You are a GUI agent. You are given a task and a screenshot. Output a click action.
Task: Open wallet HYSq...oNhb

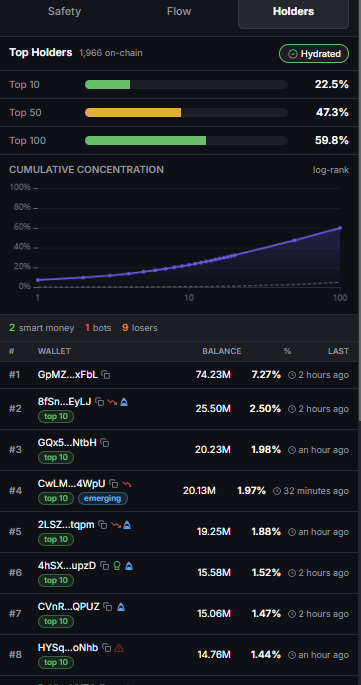68,648
